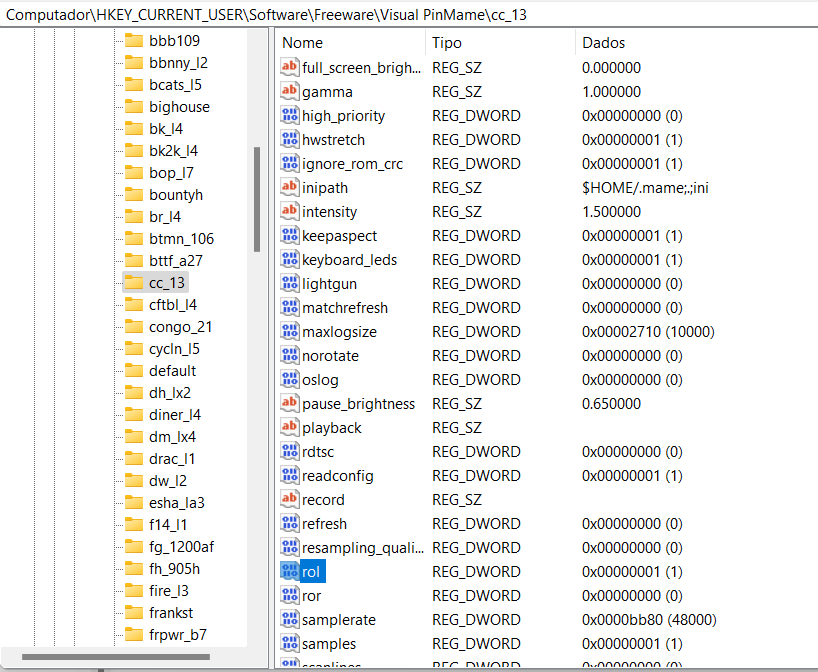The width and height of the screenshot is (818, 672).
Task: Click the DWORD icon beside maxlogsize
Action: coord(290,331)
